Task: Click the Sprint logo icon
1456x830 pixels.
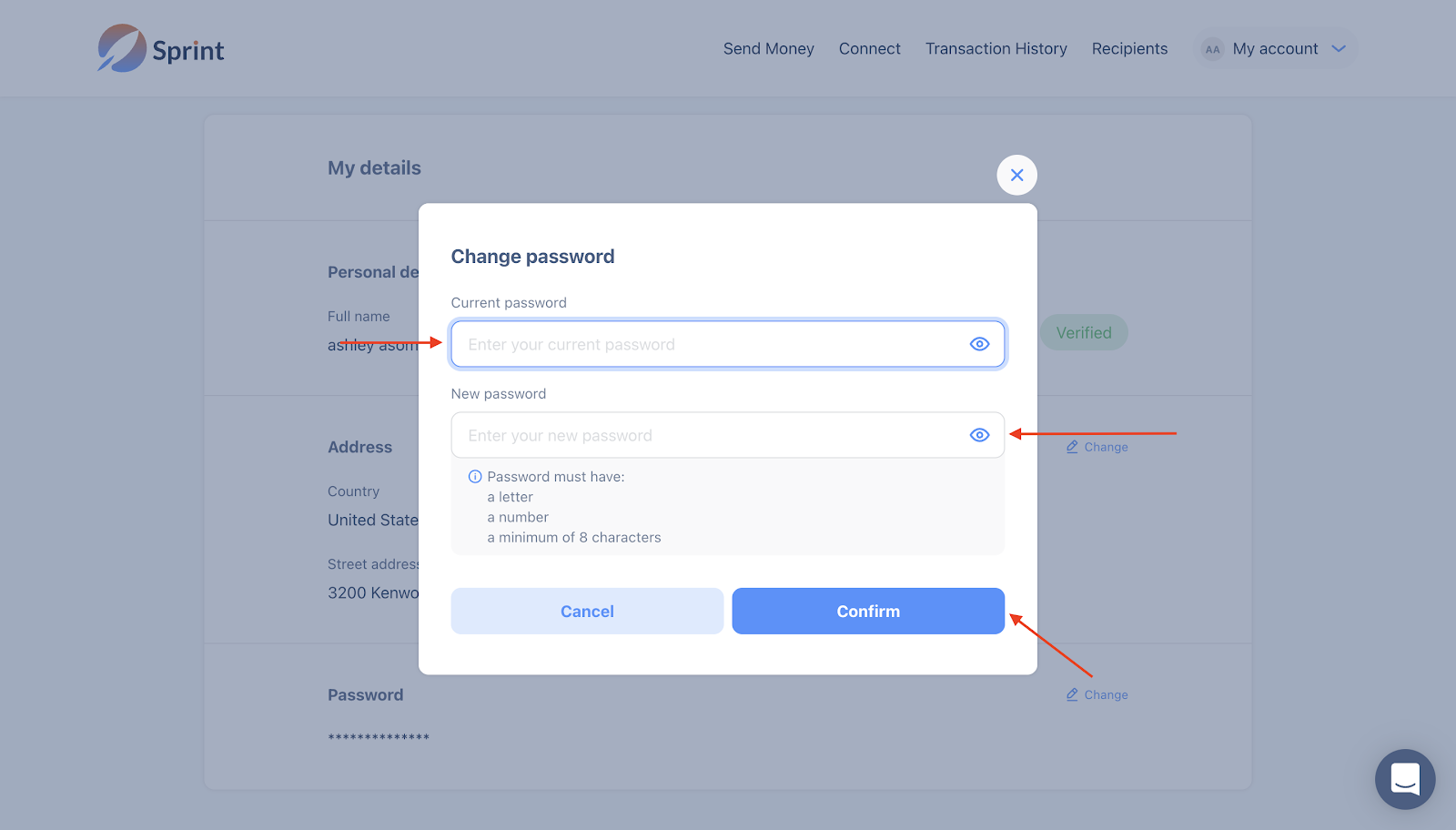Action: tap(122, 48)
